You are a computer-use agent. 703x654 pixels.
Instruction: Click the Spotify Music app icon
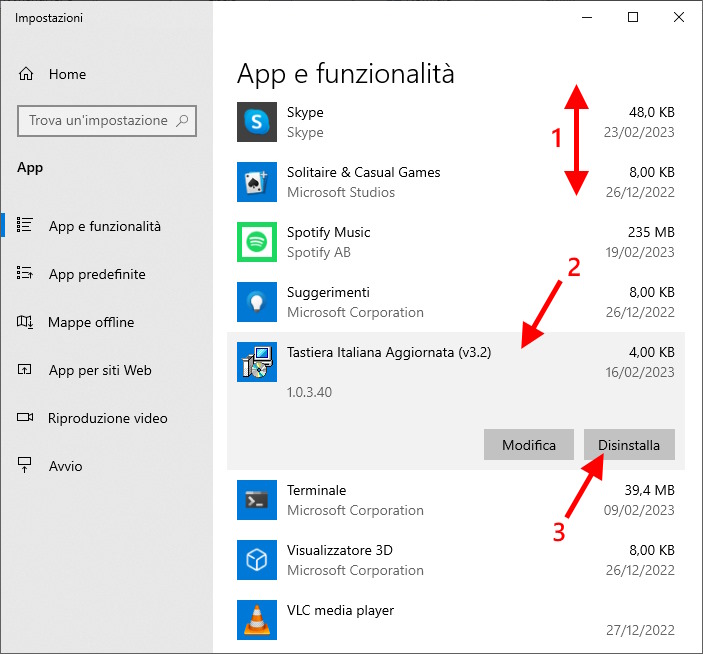(257, 242)
